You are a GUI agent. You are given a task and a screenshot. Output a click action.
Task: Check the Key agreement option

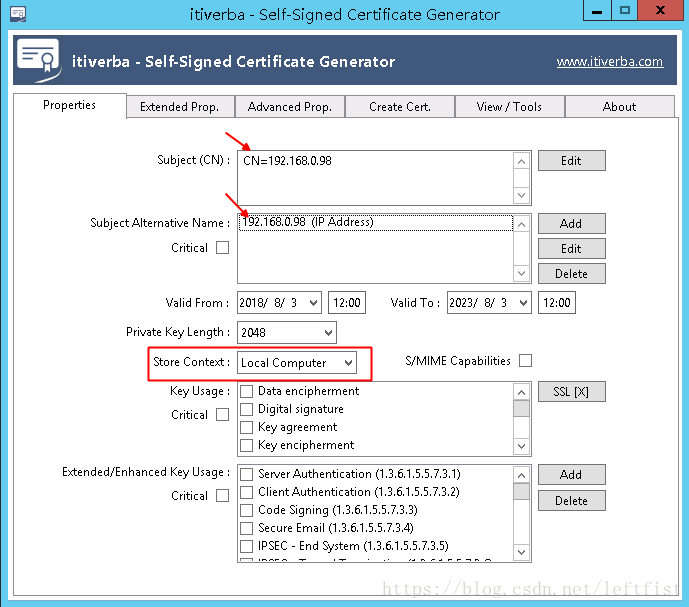[247, 427]
